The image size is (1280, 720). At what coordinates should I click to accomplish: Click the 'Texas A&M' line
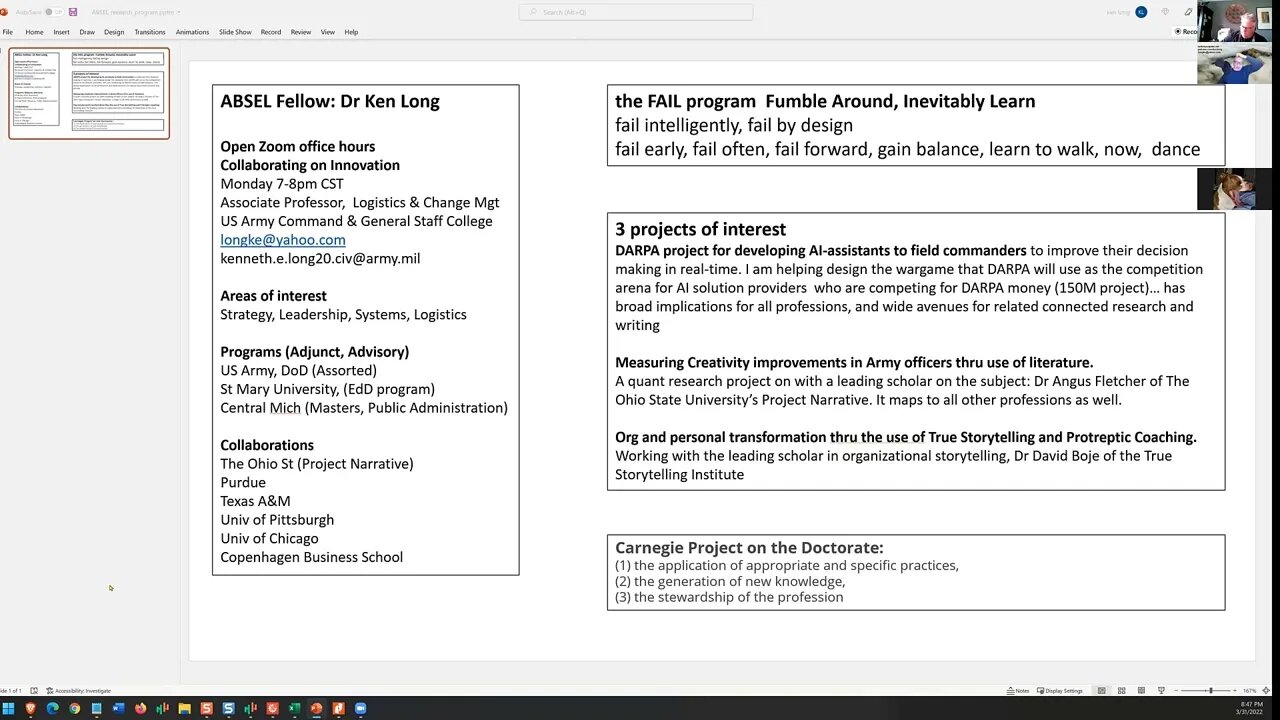coord(255,501)
